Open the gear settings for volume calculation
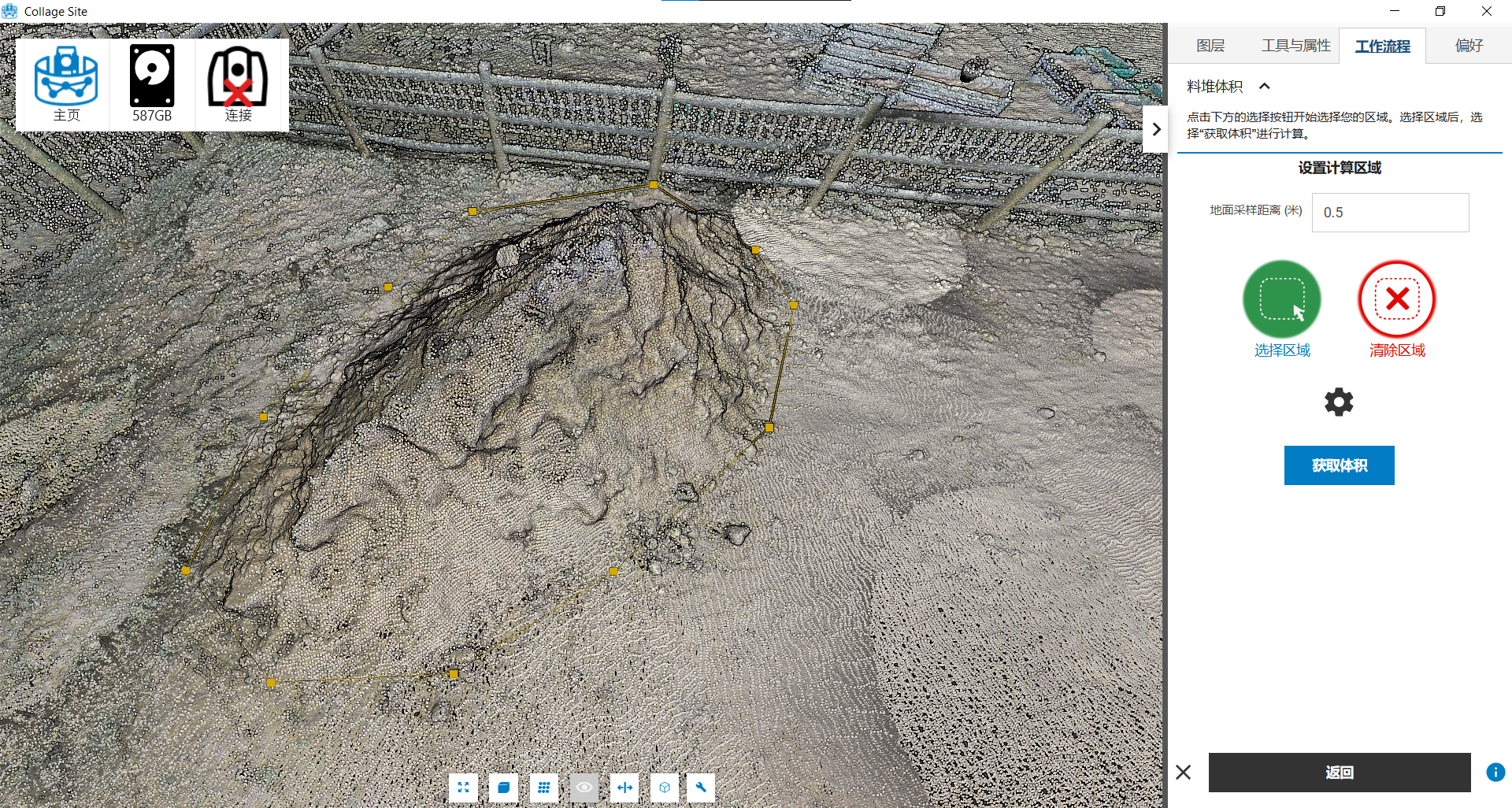Screen dimensions: 1512x808 (1339, 402)
